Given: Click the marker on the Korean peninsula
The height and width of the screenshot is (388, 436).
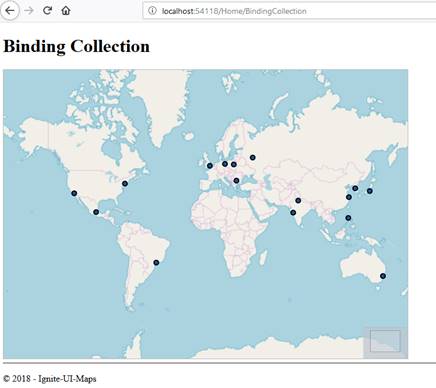Looking at the screenshot, I should coord(355,188).
